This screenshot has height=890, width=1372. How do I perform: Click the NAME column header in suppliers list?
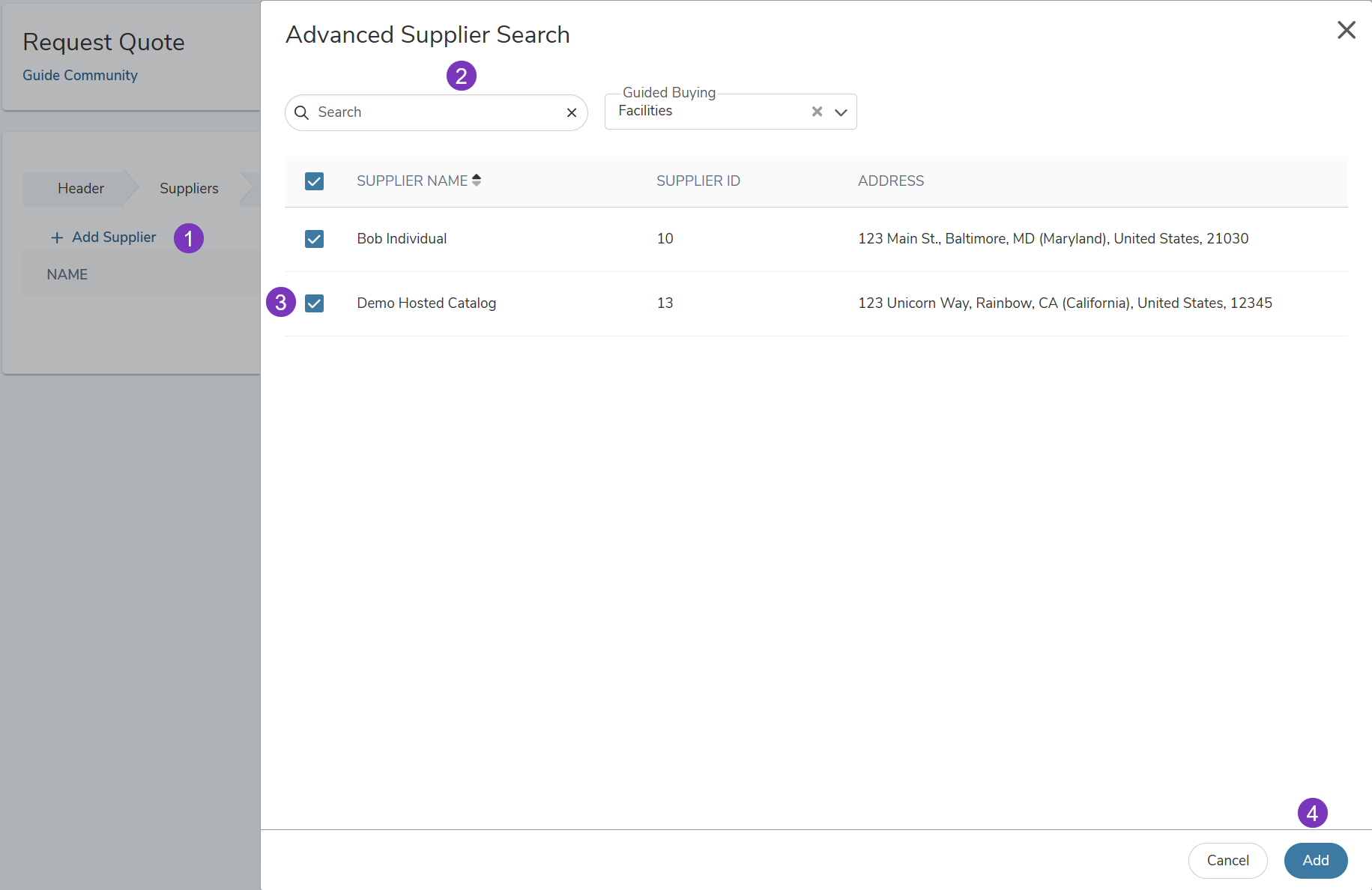pos(67,274)
